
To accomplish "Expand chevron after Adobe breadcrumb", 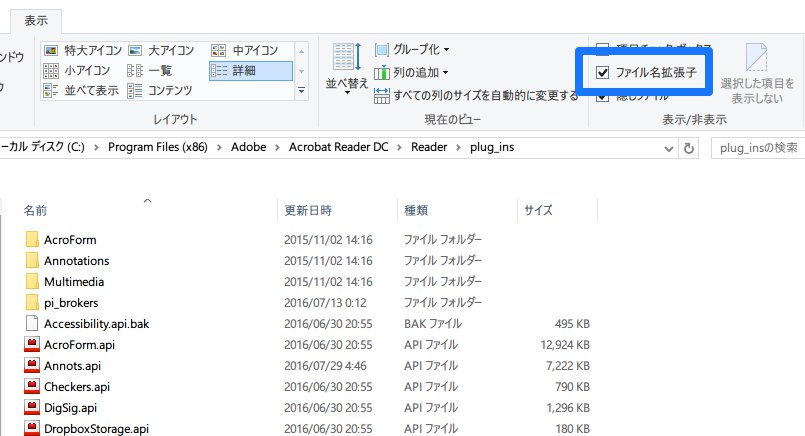I will tap(277, 148).
